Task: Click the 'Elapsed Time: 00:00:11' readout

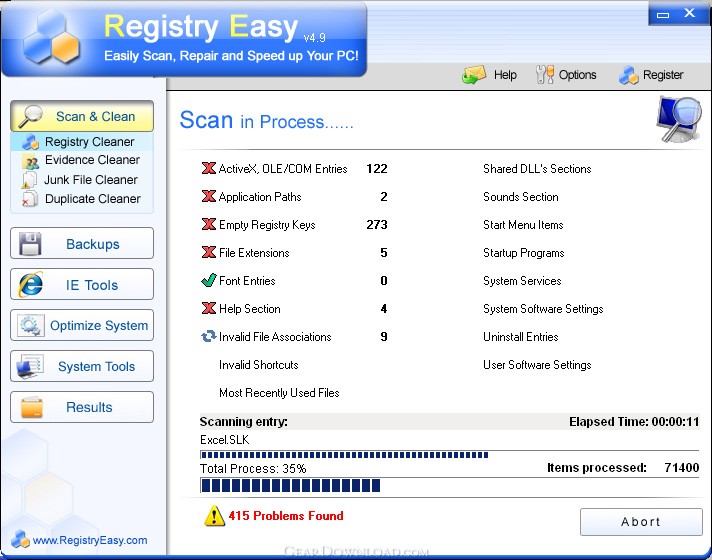Action: 634,422
